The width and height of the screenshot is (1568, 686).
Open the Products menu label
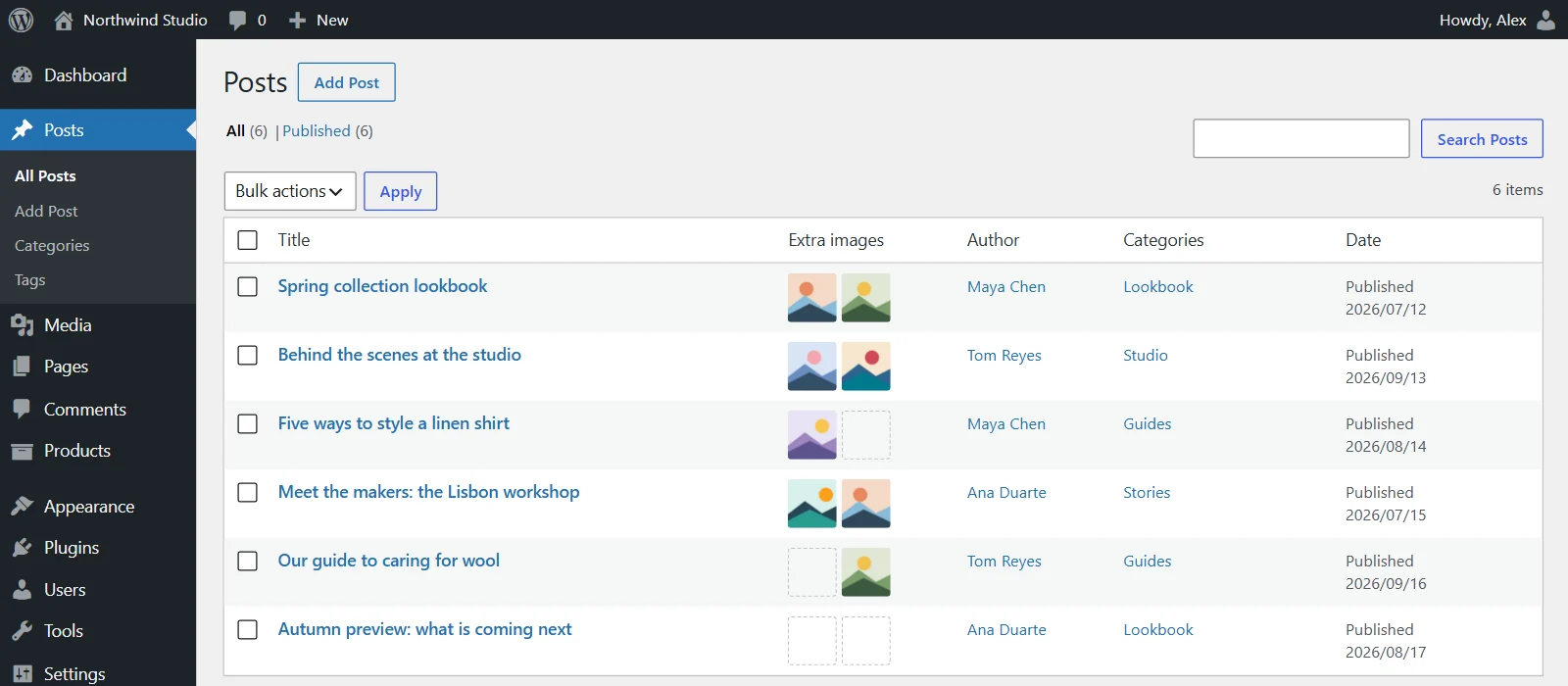77,451
